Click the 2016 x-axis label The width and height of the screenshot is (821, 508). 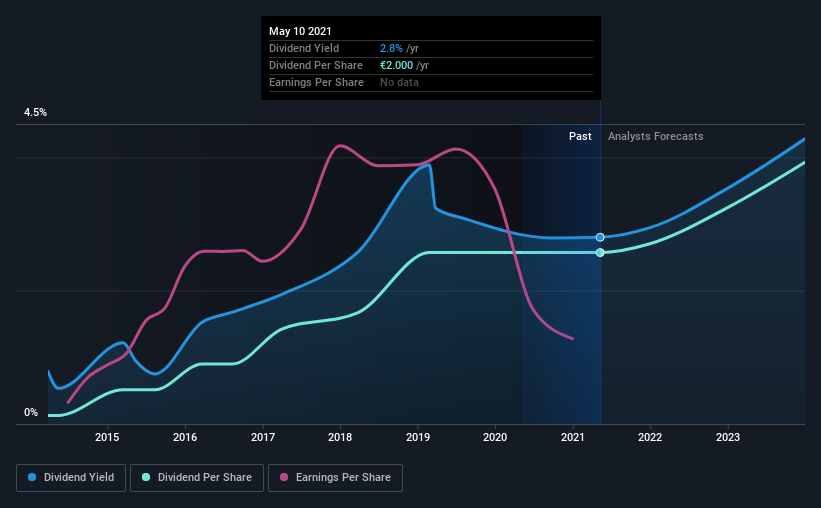click(x=185, y=437)
